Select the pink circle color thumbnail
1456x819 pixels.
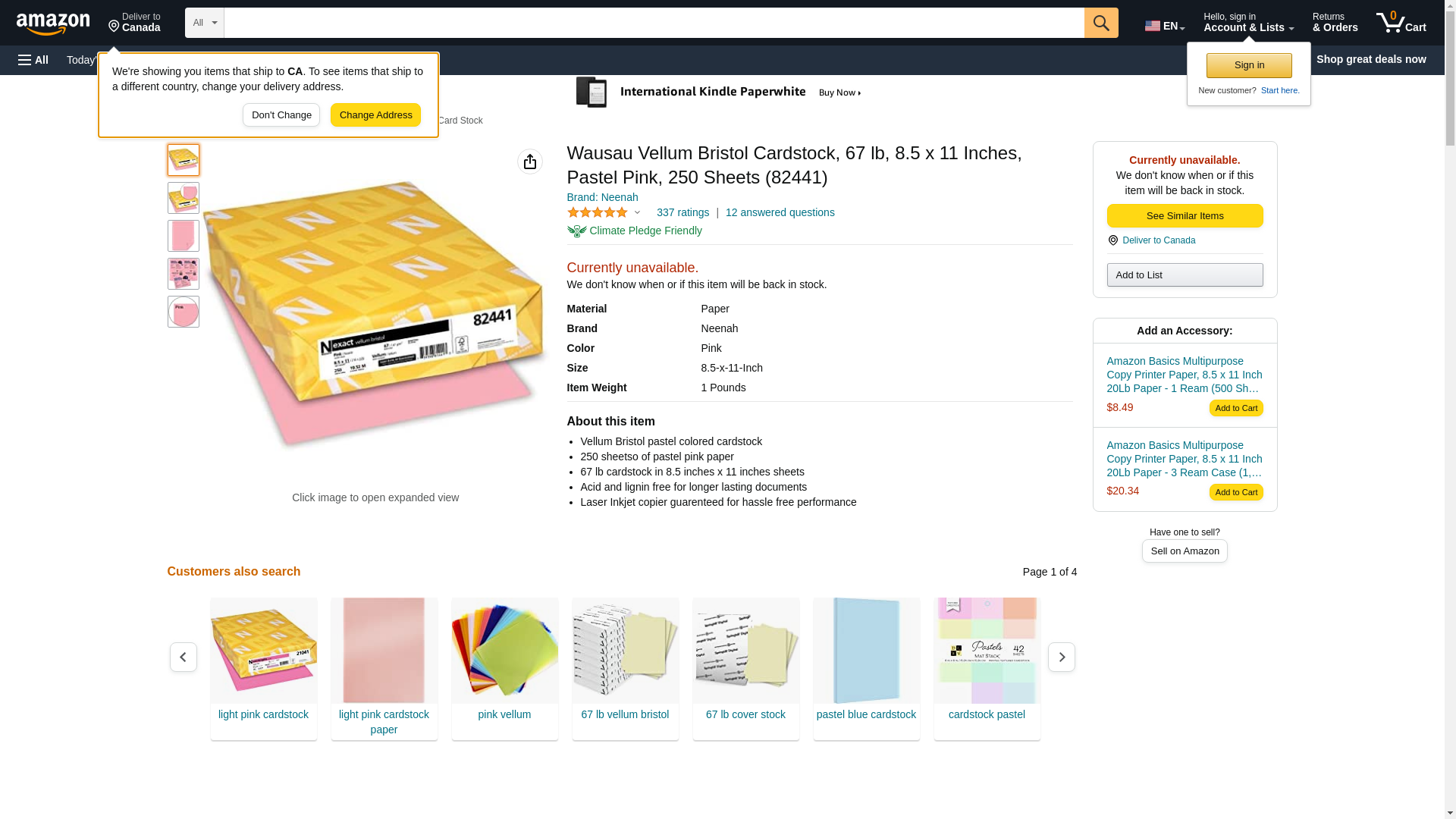pos(184,312)
